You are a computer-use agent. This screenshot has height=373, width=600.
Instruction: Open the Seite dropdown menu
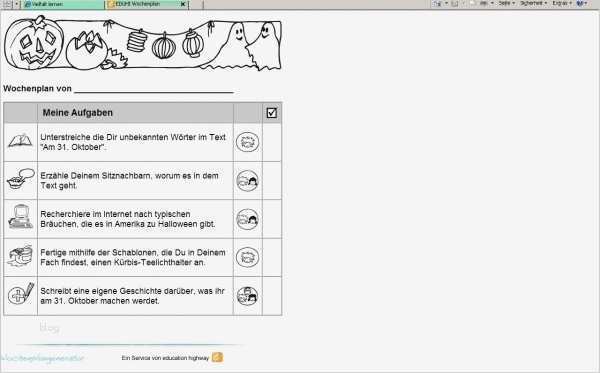pos(507,3)
